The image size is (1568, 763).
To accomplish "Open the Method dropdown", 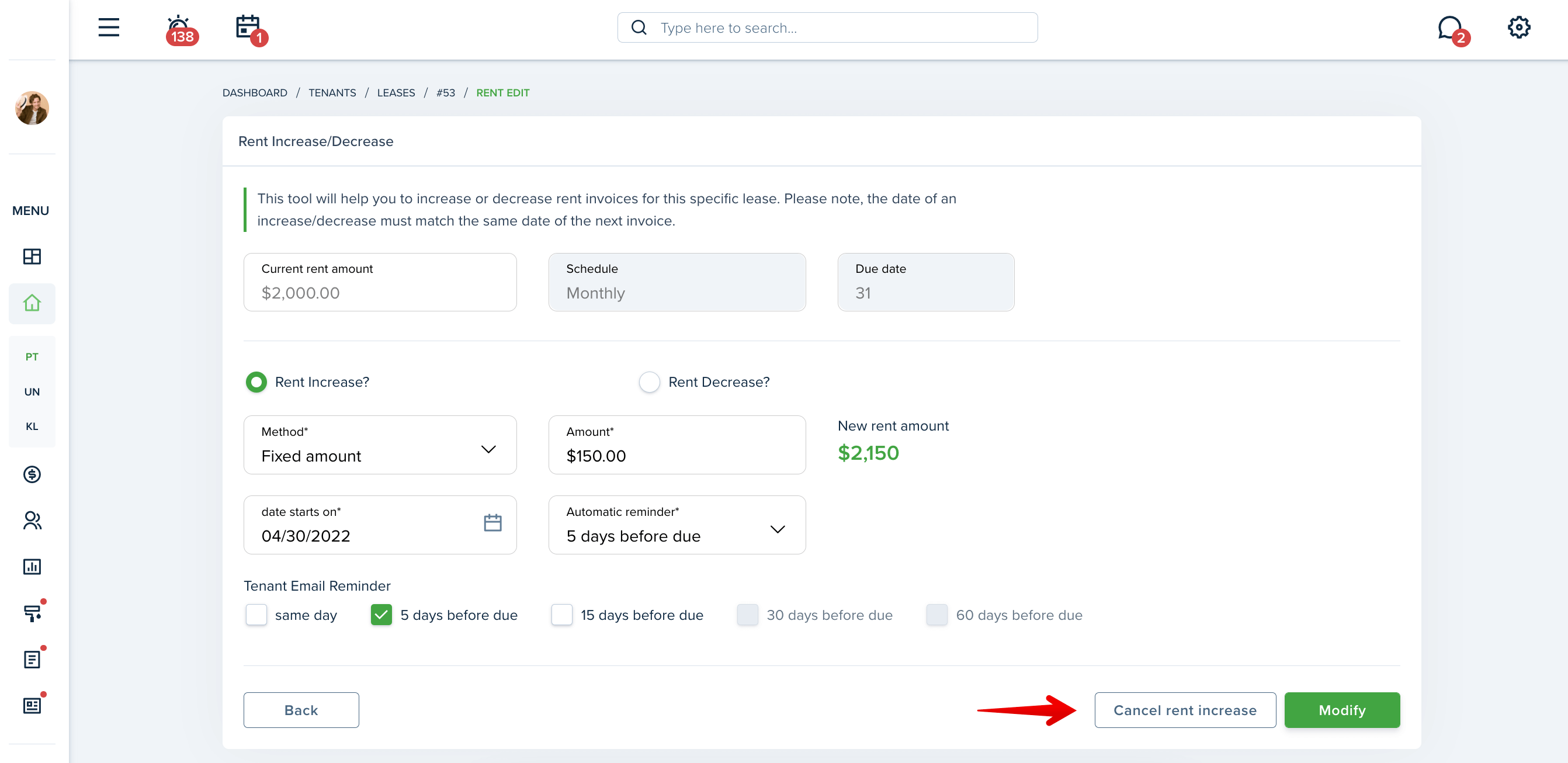I will click(x=380, y=445).
